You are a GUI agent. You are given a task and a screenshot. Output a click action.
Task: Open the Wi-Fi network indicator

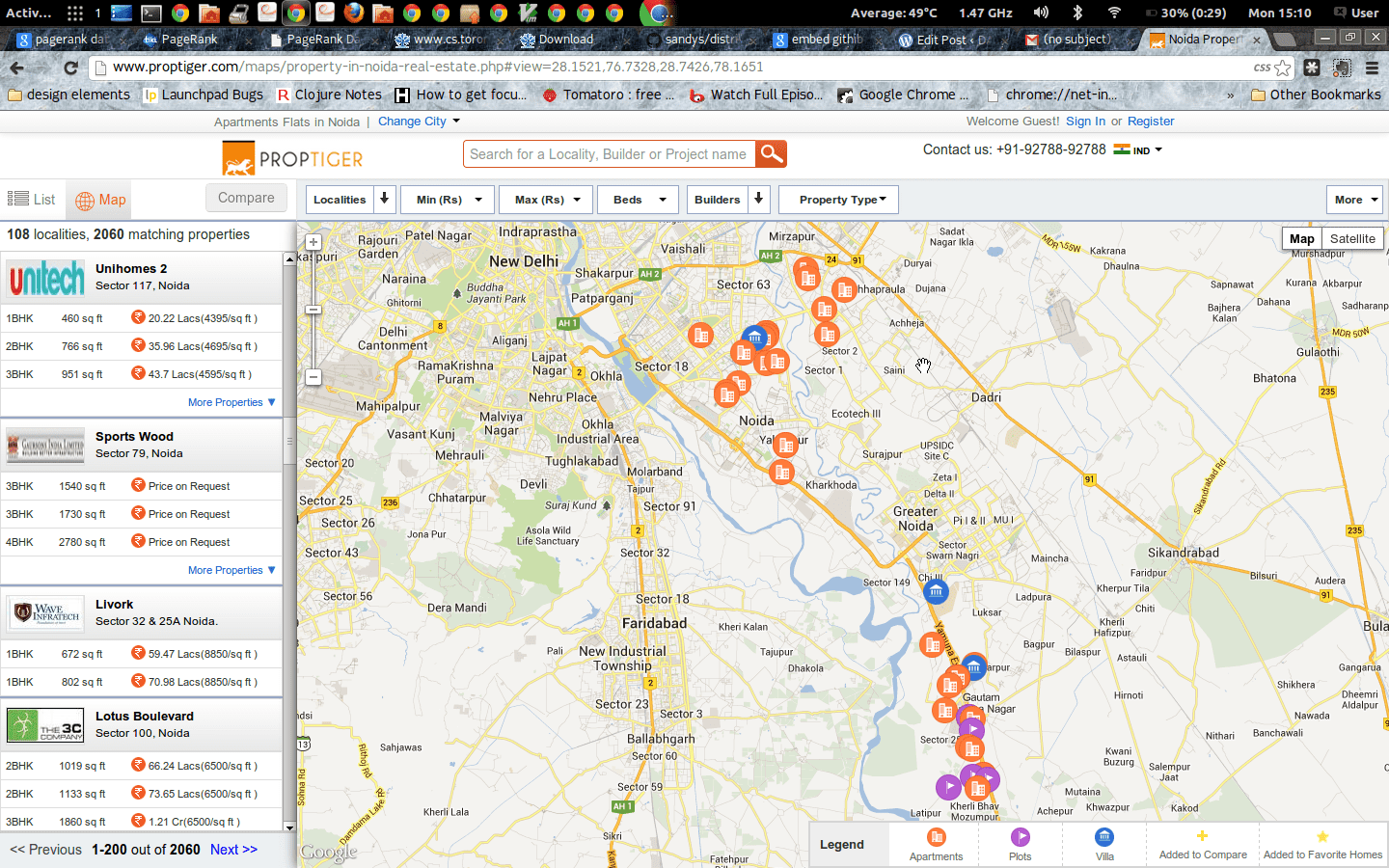[1114, 13]
